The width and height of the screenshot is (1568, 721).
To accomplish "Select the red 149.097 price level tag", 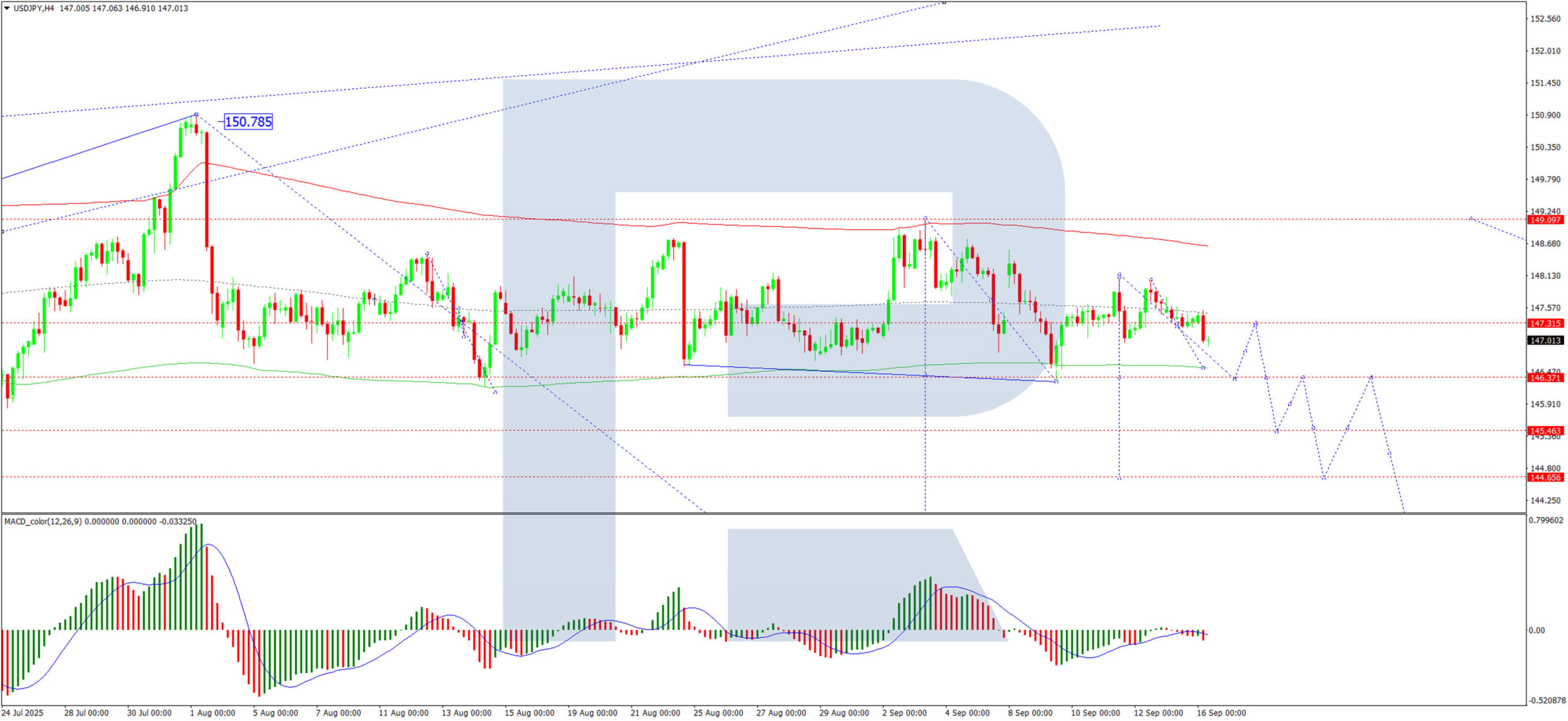I will (x=1545, y=220).
